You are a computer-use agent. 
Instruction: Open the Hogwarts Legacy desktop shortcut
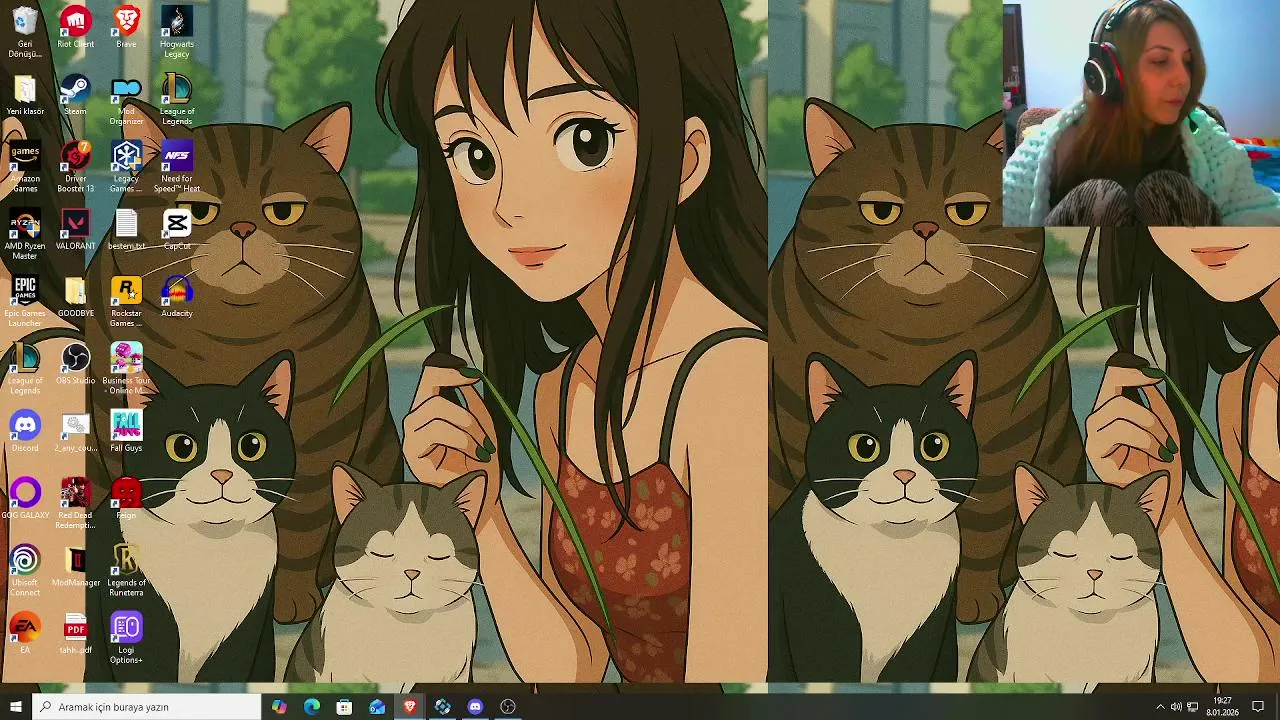tap(177, 31)
